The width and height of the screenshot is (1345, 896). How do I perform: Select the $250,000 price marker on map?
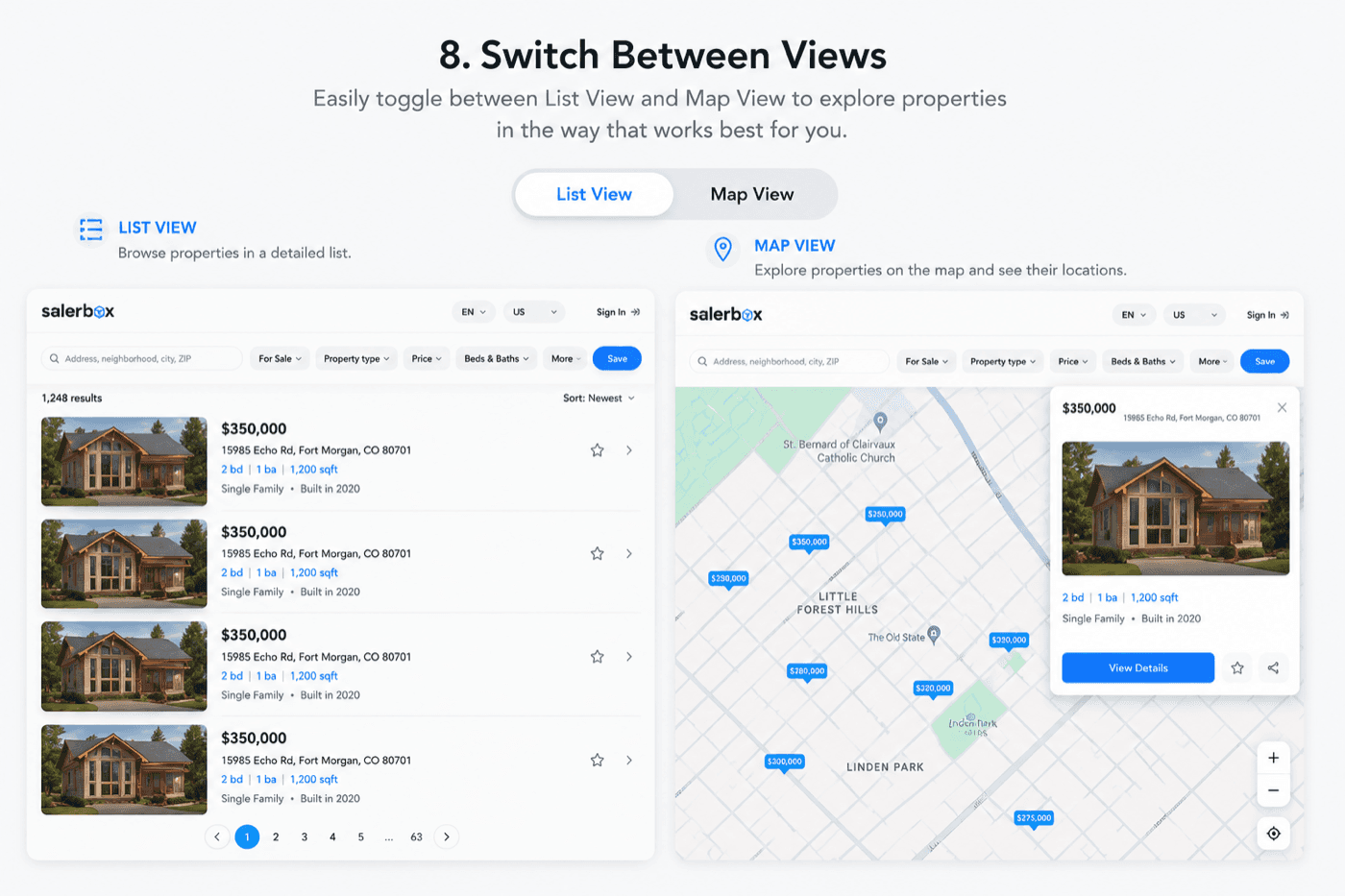pyautogui.click(x=885, y=515)
